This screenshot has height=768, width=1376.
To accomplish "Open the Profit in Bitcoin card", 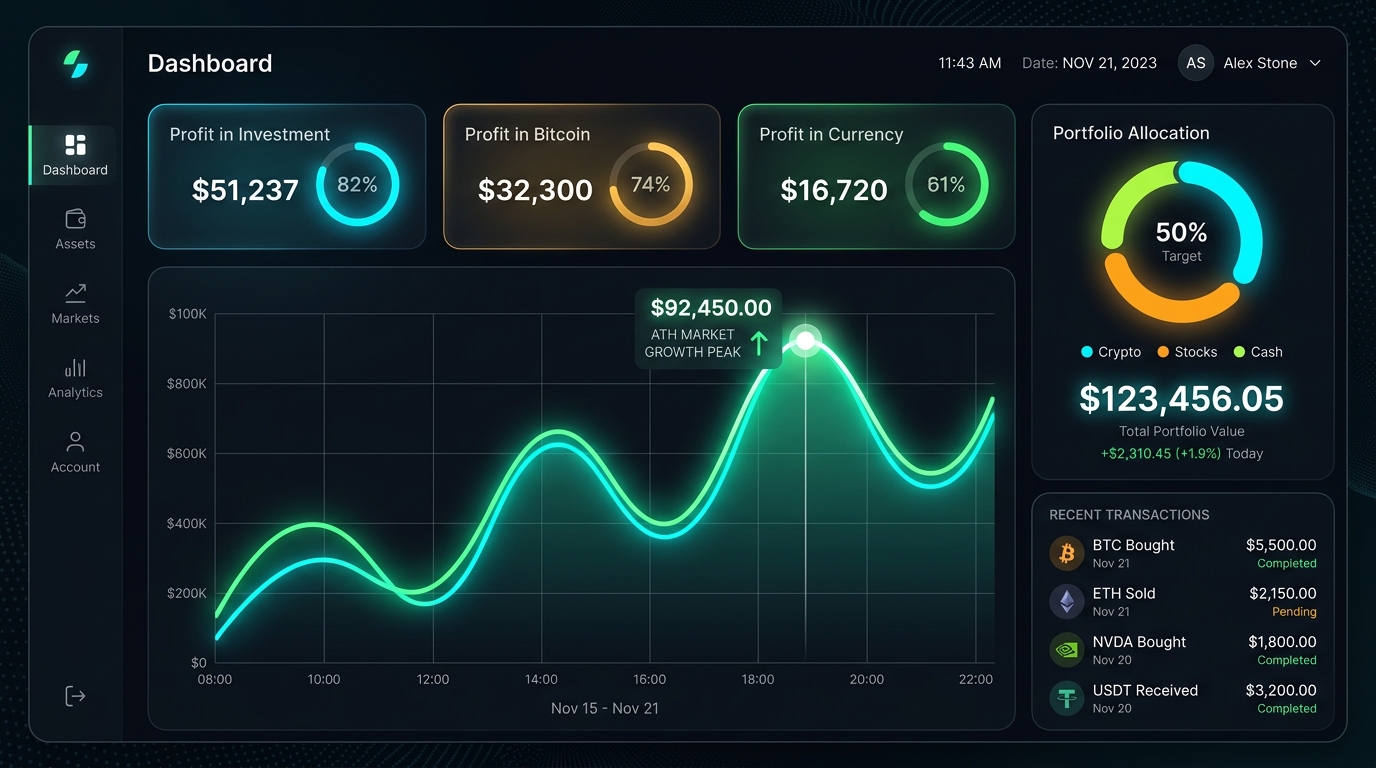I will (582, 176).
